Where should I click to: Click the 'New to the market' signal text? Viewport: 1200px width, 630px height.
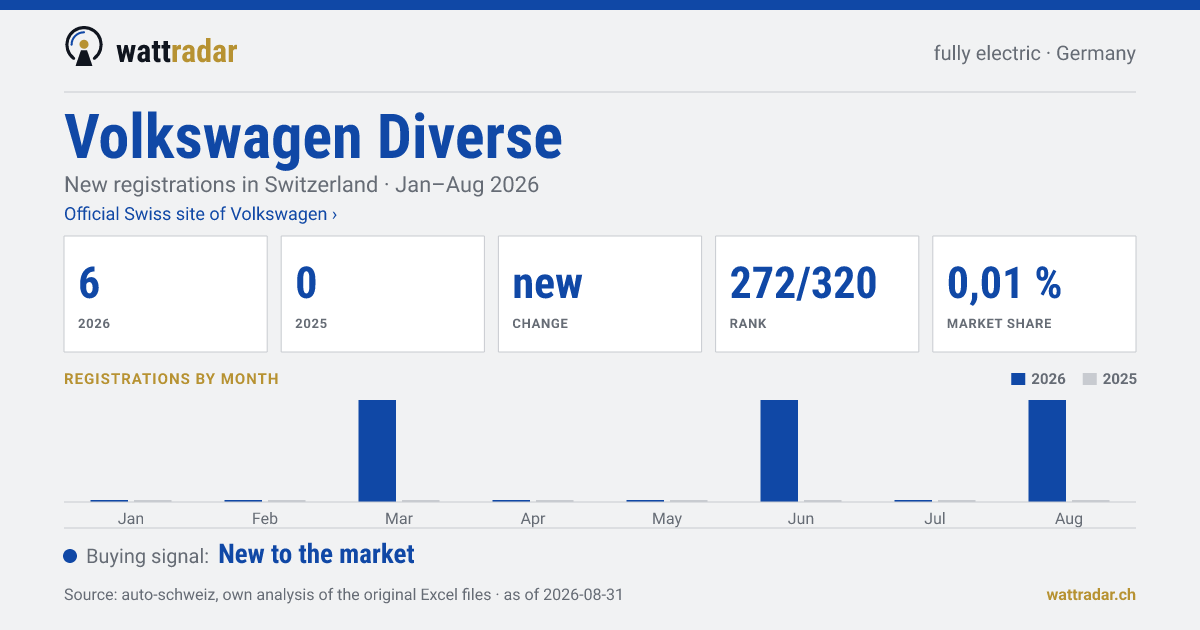pyautogui.click(x=316, y=554)
